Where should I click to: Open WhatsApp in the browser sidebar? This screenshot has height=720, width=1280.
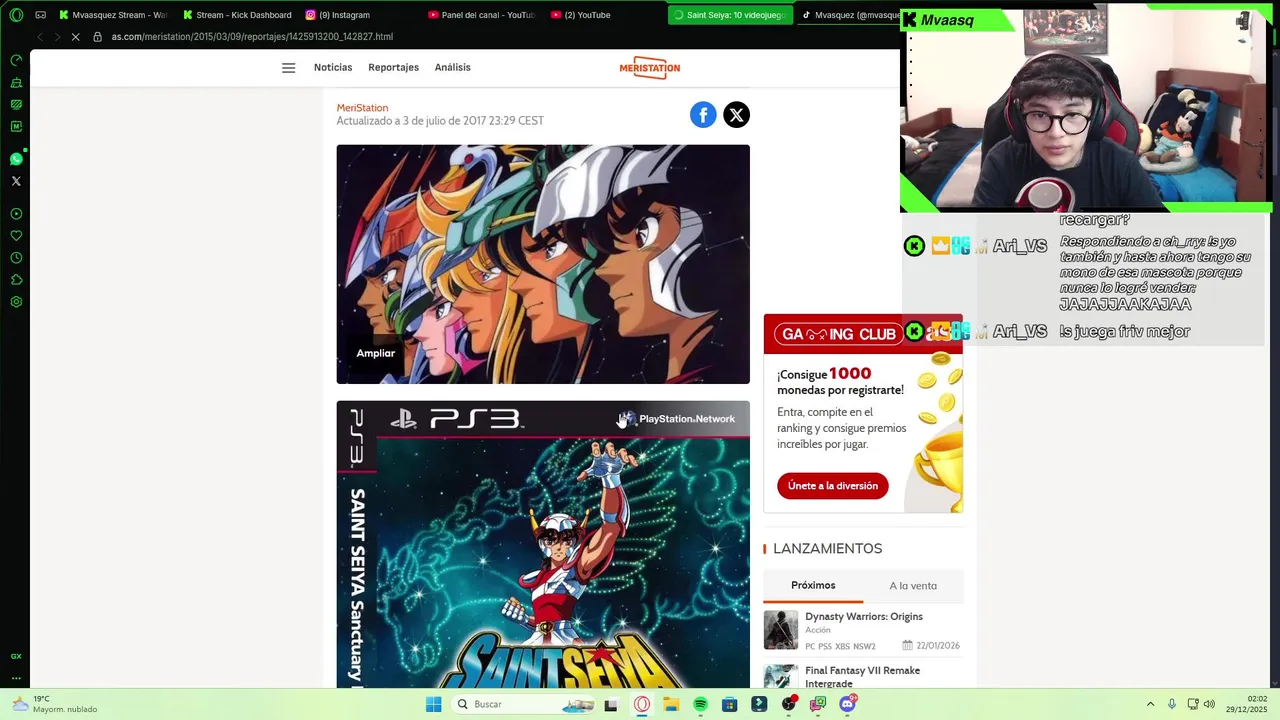pyautogui.click(x=16, y=159)
